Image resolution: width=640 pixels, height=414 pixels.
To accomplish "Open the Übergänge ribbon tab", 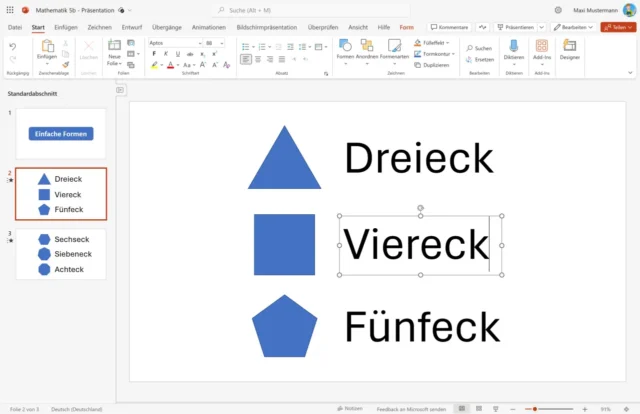I will click(167, 27).
